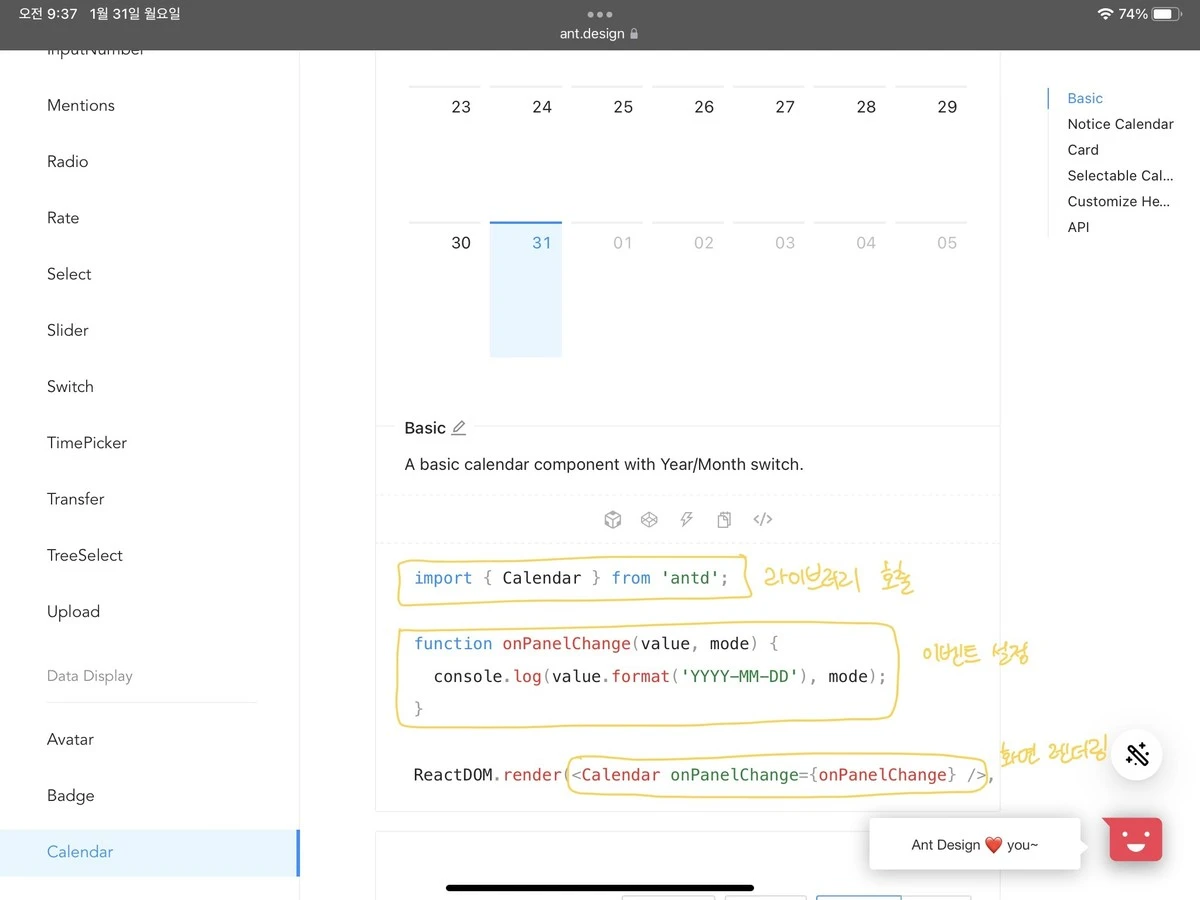Jump to the Selectable Cal... anchor
The width and height of the screenshot is (1200, 900).
pyautogui.click(x=1120, y=175)
